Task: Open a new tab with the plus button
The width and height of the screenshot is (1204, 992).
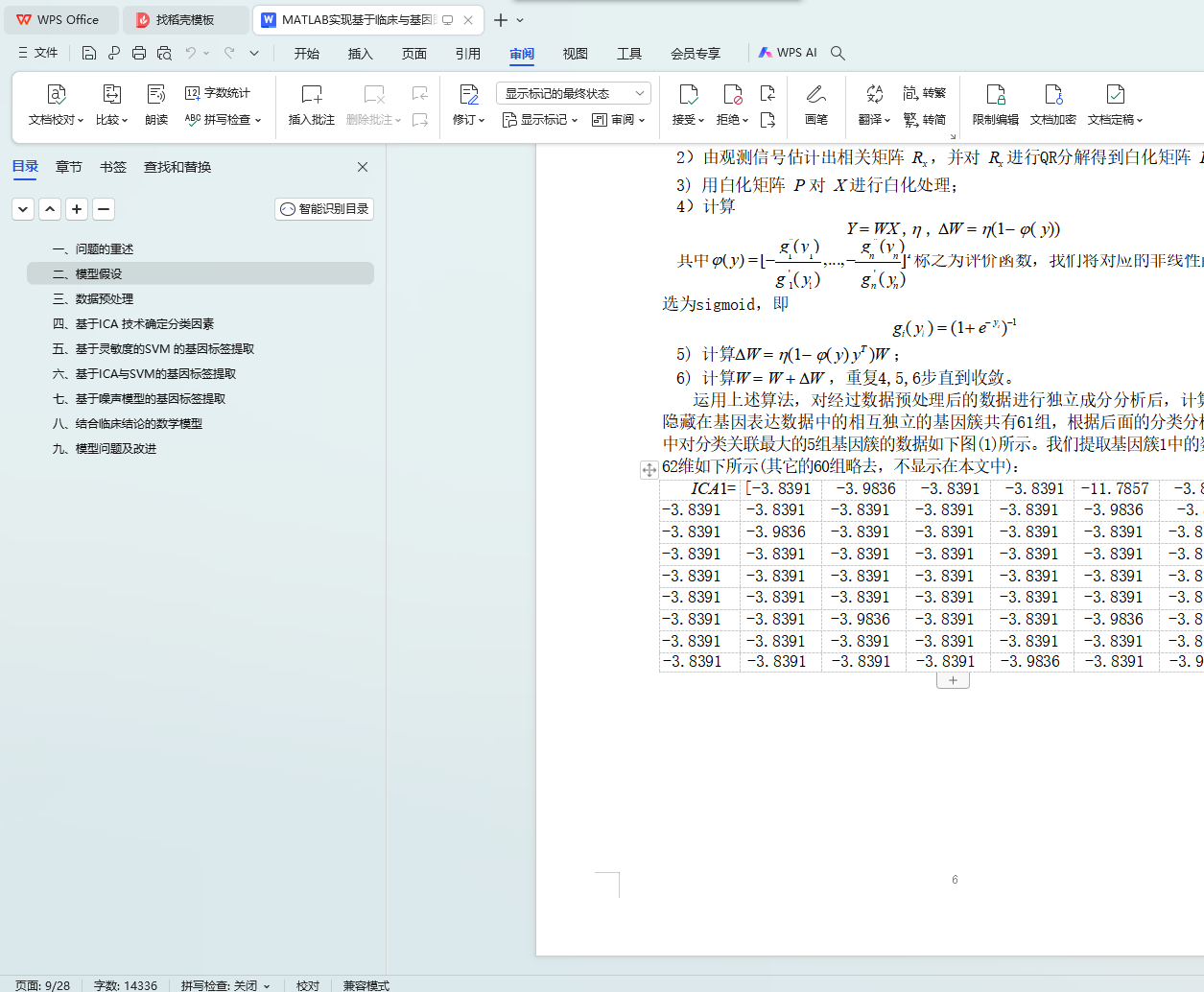Action: click(x=500, y=19)
